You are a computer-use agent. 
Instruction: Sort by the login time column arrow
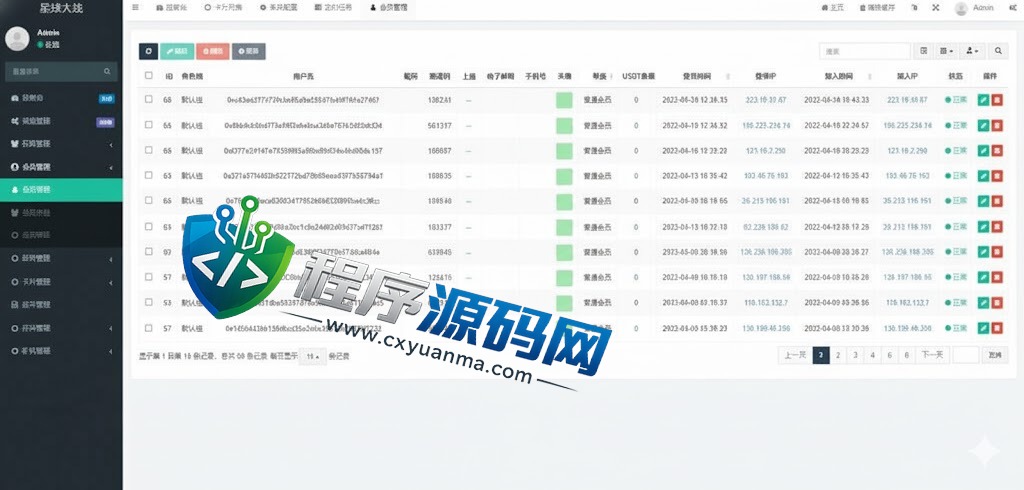pyautogui.click(x=728, y=76)
